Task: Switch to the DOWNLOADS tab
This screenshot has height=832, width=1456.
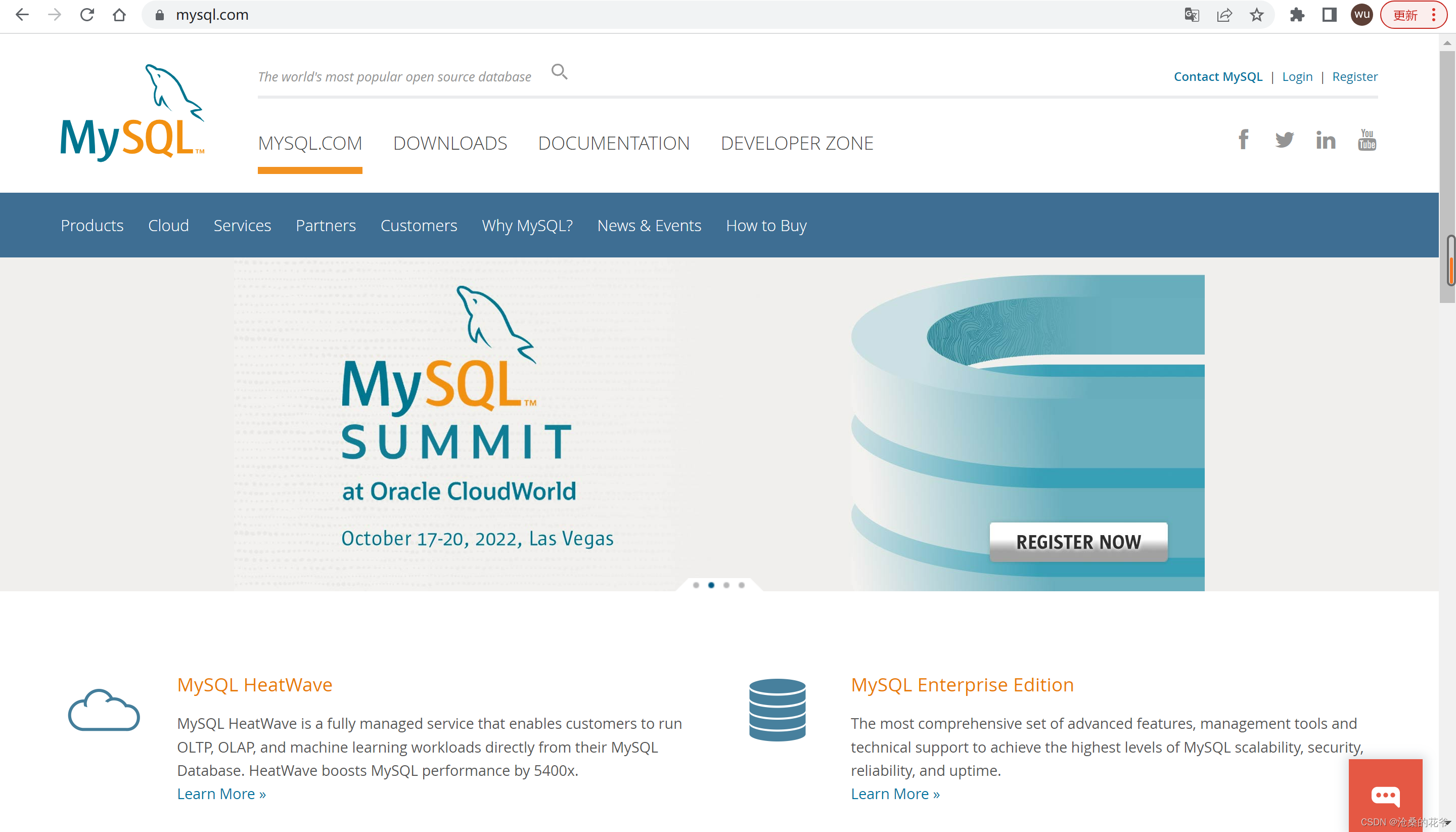Action: pyautogui.click(x=449, y=143)
